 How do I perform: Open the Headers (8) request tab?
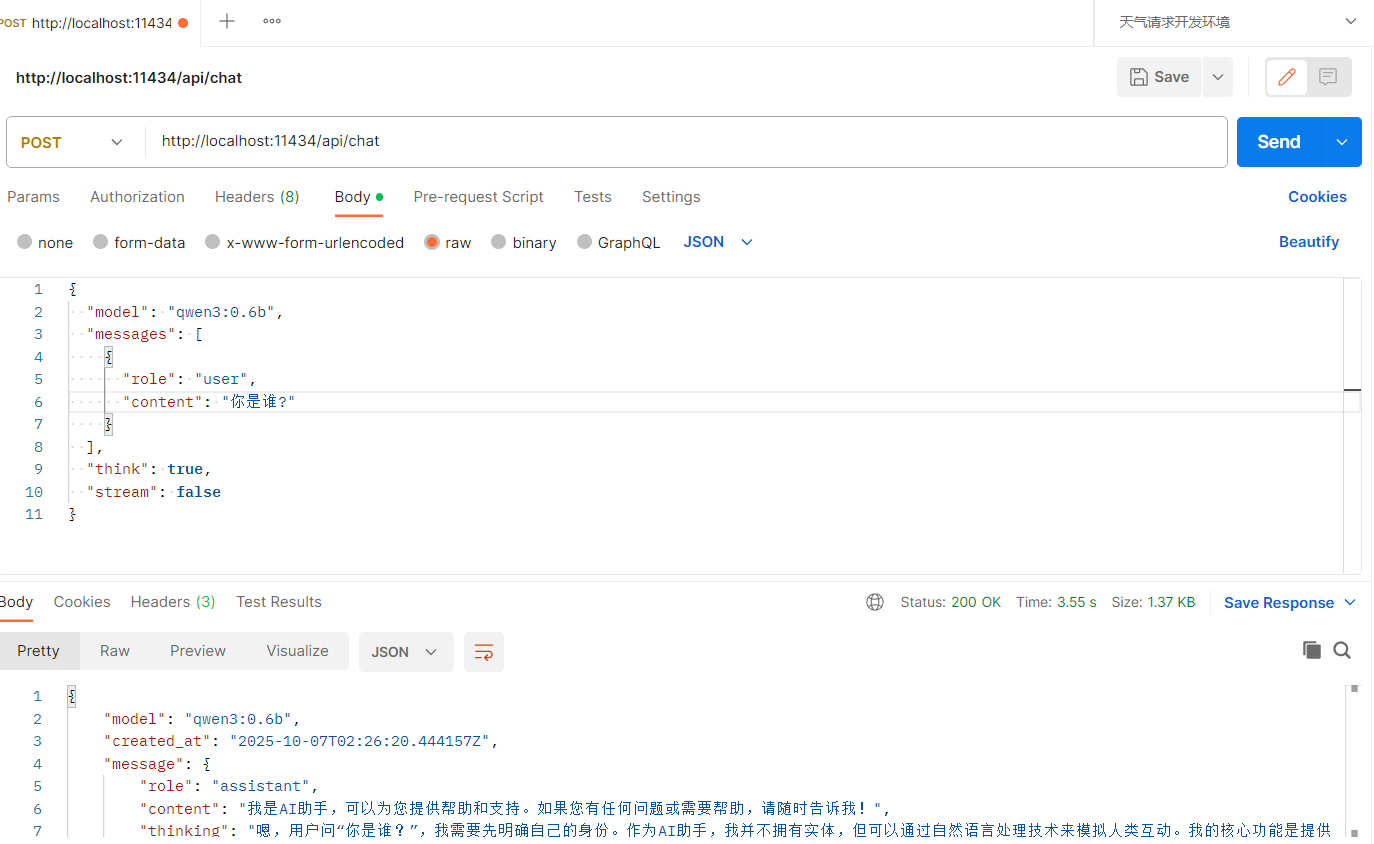point(257,197)
